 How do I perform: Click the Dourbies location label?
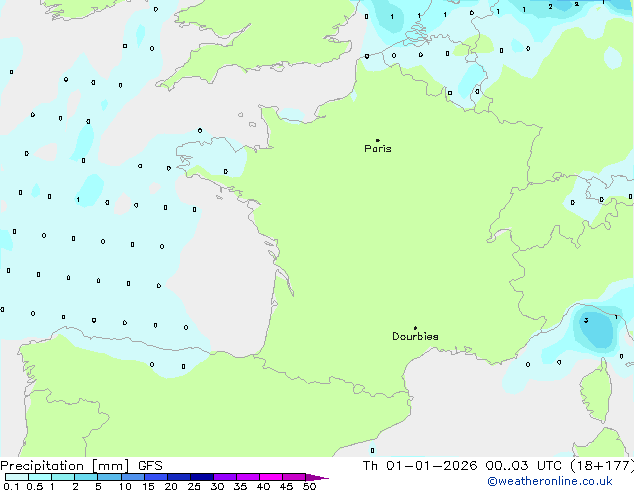(415, 336)
